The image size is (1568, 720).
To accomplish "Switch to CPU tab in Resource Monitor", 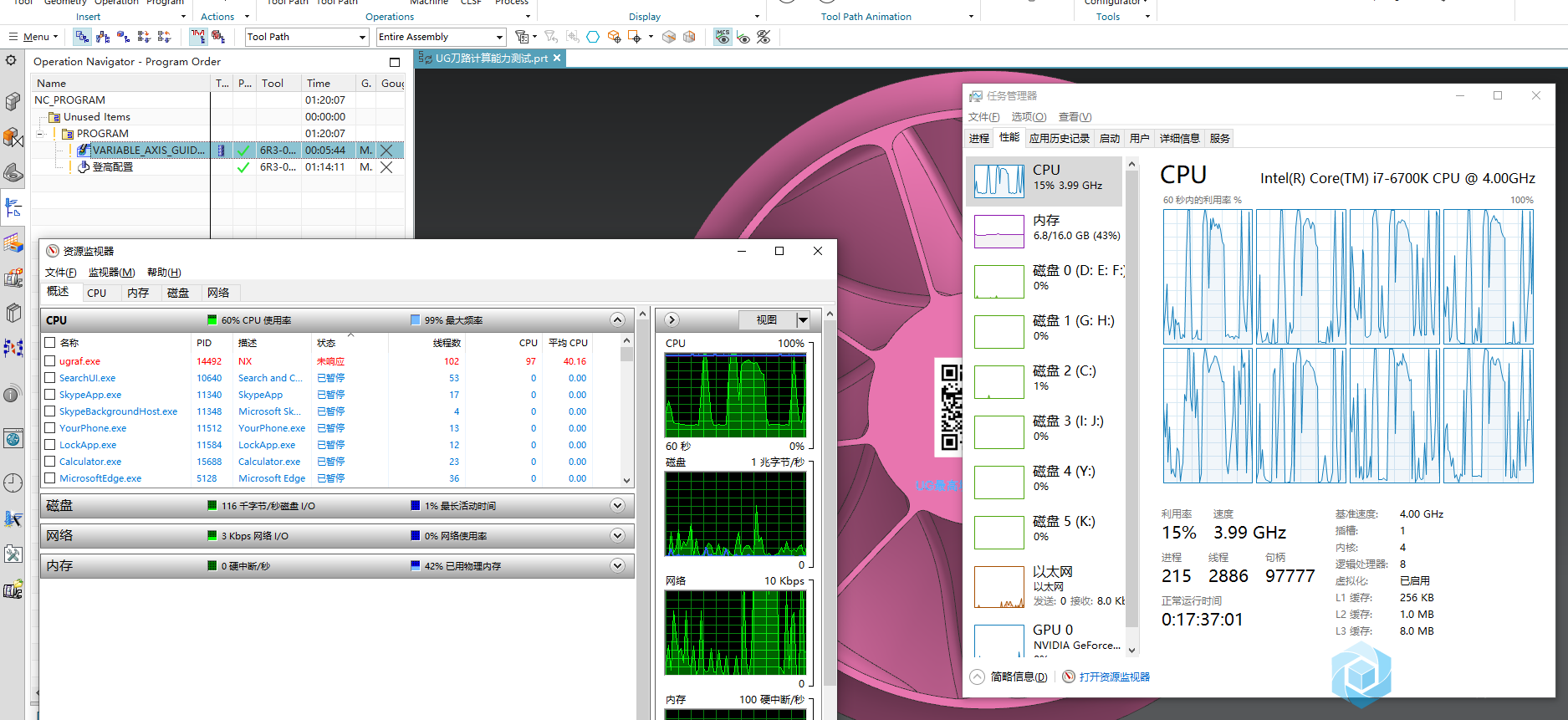I will 97,293.
